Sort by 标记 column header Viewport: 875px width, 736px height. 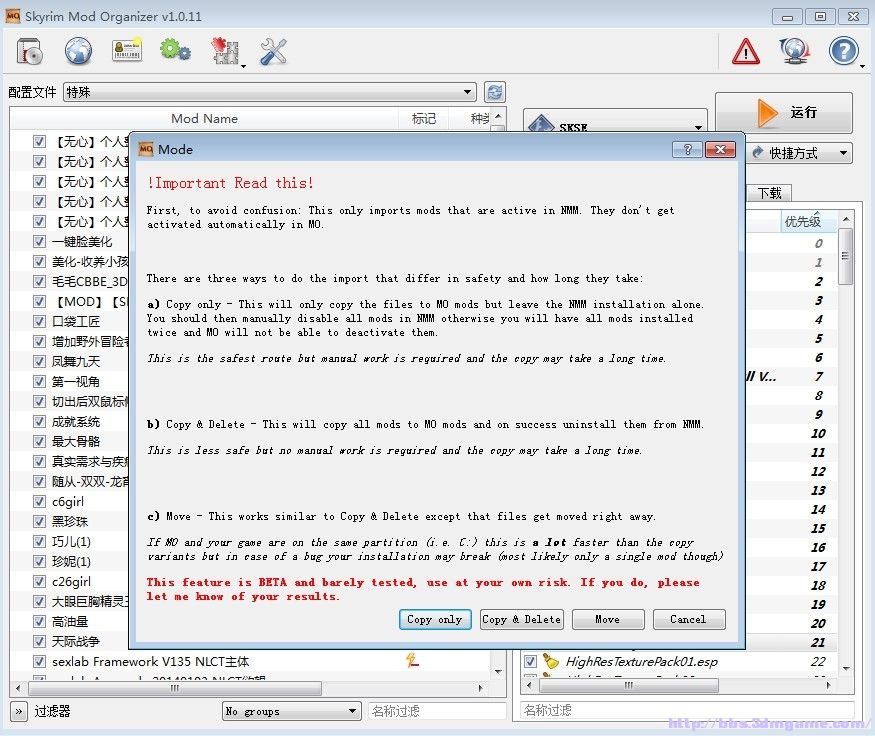point(424,118)
